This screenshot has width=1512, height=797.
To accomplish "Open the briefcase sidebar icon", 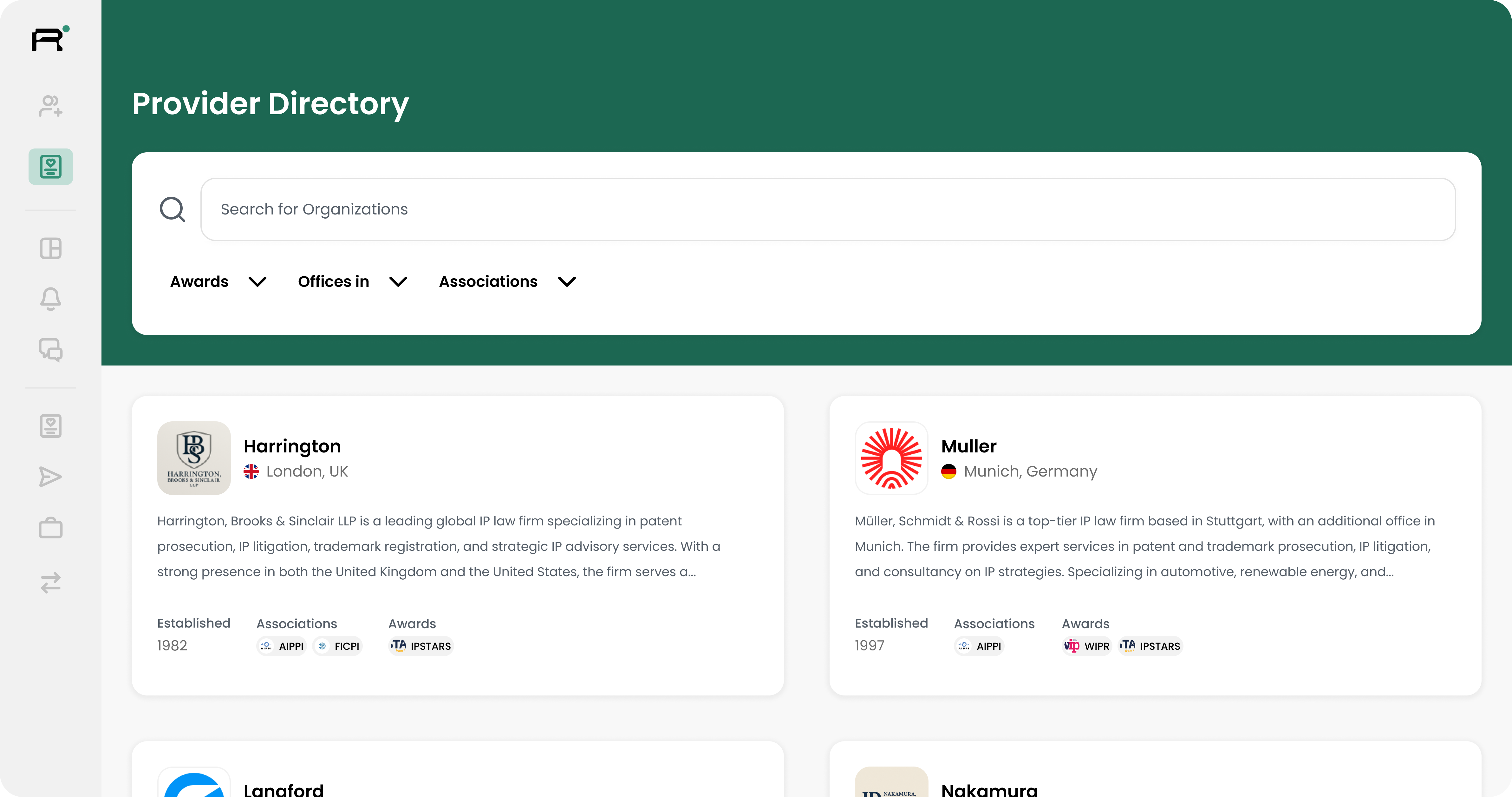I will coord(50,528).
